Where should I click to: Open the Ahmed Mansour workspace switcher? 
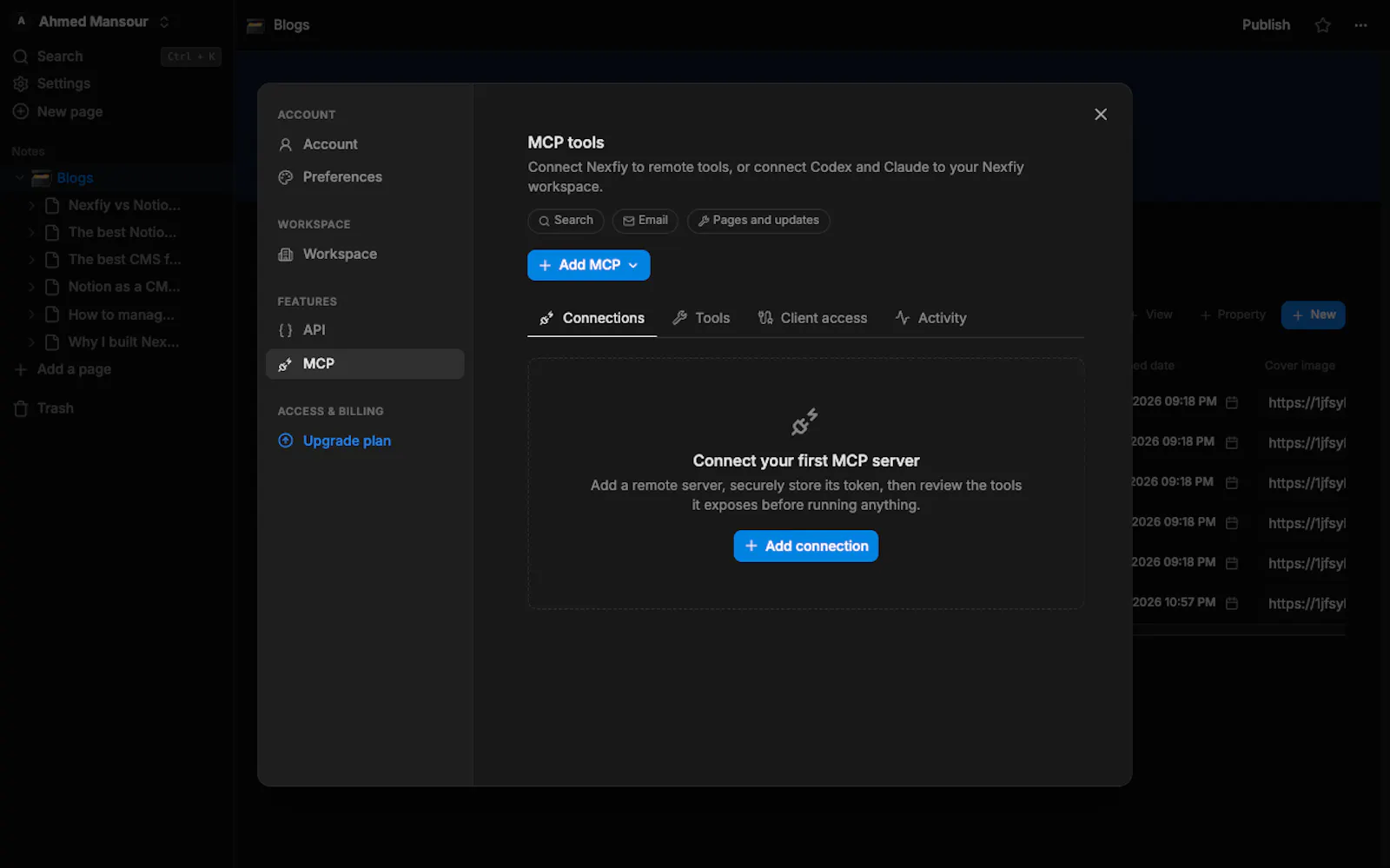click(x=93, y=22)
